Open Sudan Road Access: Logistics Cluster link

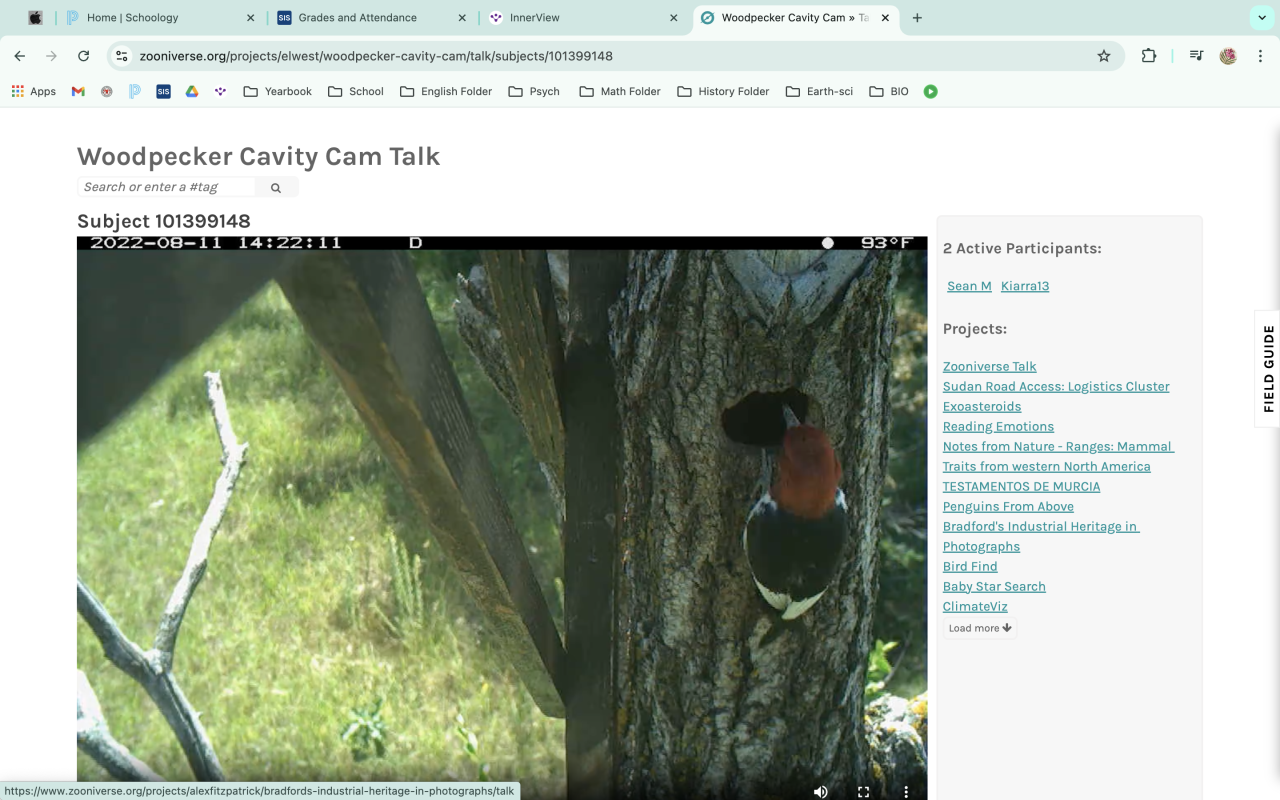[x=1056, y=386]
